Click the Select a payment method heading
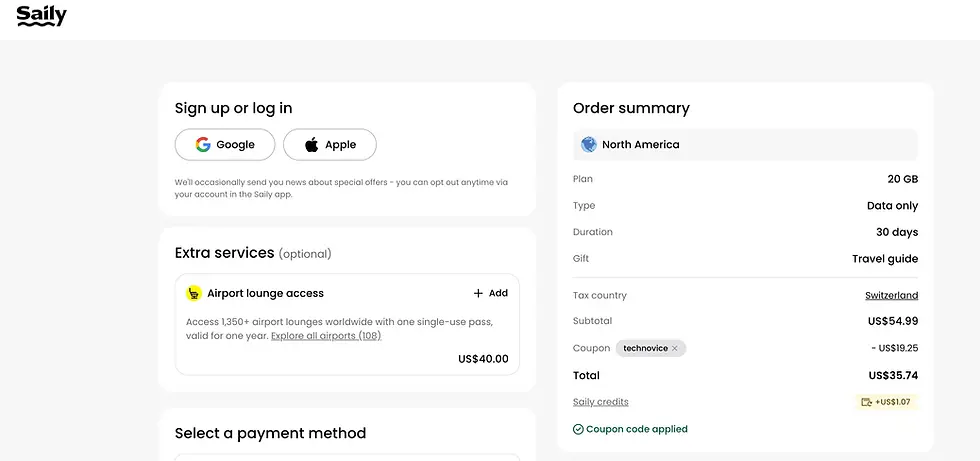This screenshot has height=461, width=980. (271, 433)
